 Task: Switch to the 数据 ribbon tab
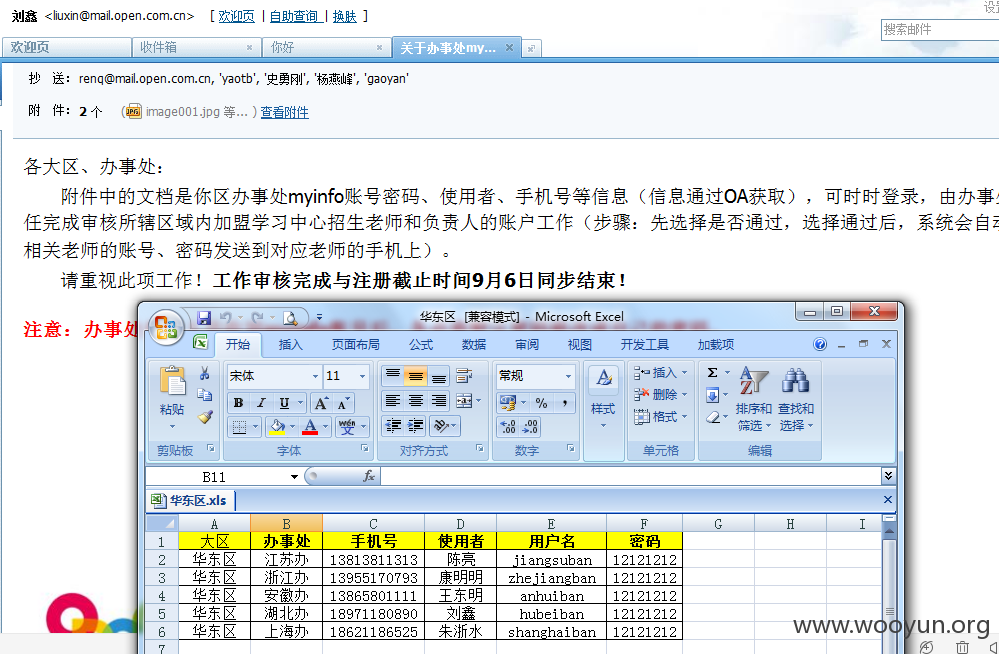tap(474, 345)
